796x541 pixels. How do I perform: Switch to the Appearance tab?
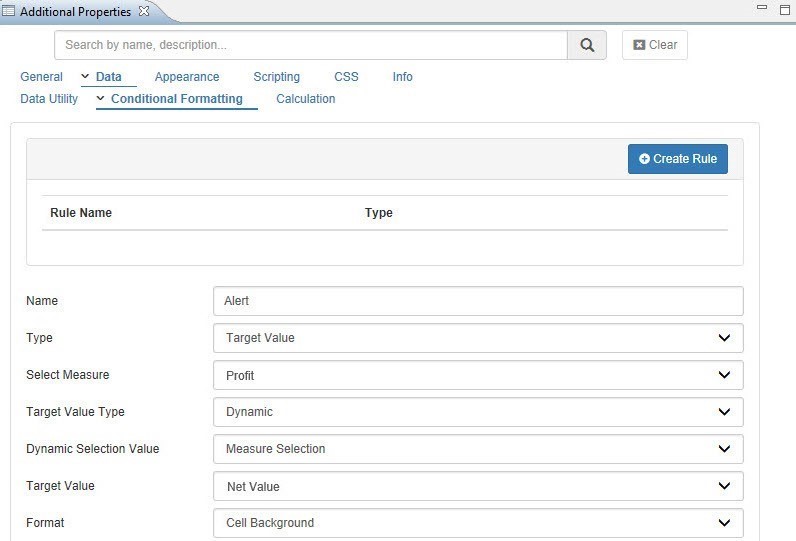pyautogui.click(x=187, y=77)
